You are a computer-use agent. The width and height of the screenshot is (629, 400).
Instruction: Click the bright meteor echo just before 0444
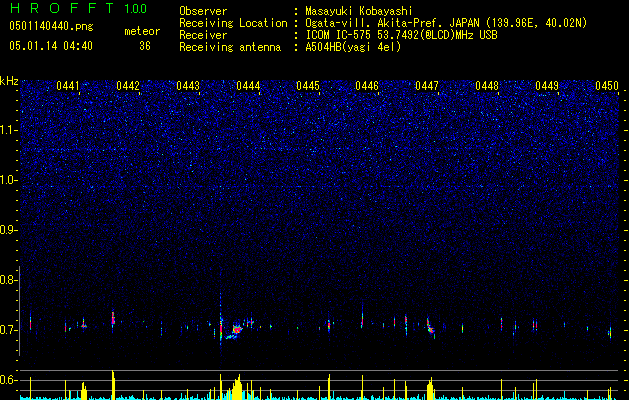pos(237,330)
